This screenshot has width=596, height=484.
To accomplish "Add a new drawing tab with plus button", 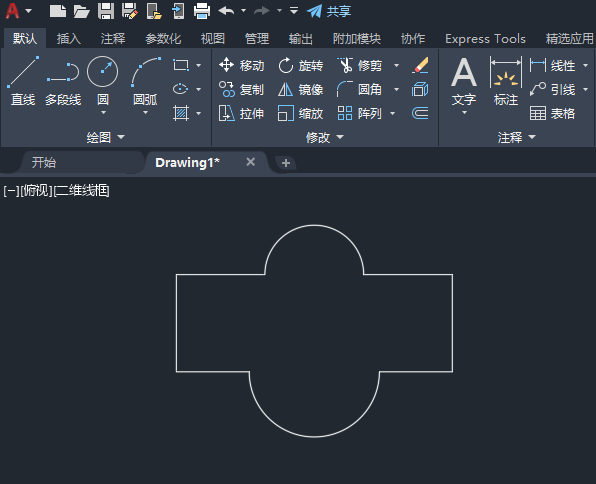I will coord(286,163).
